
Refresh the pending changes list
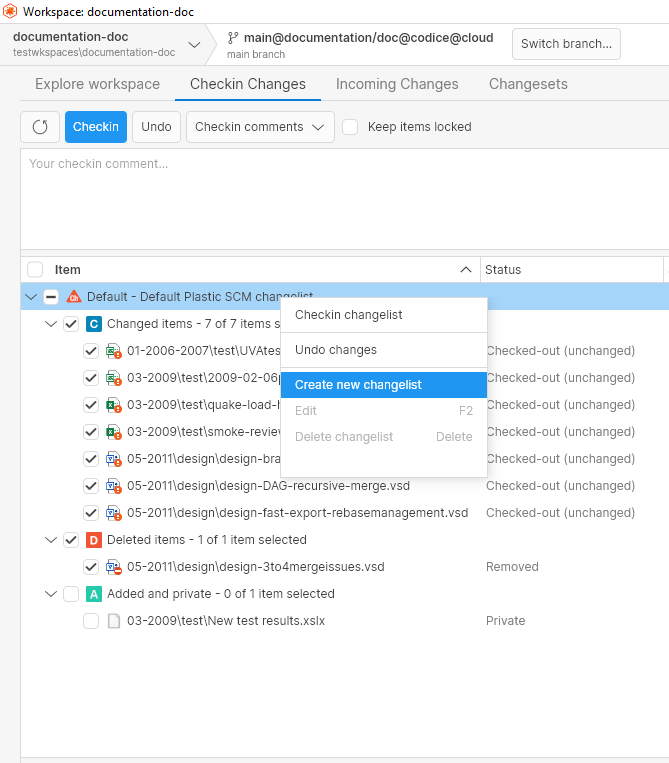click(40, 127)
